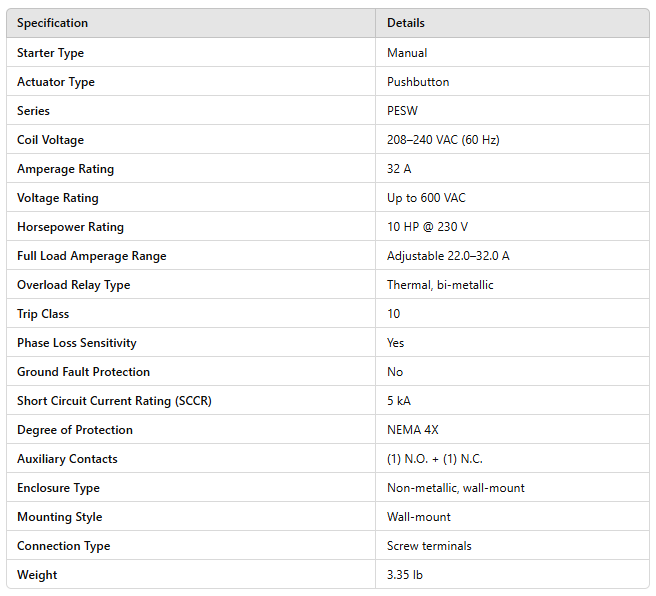Image resolution: width=656 pixels, height=596 pixels.
Task: Select the Full Load Amperage Range label
Action: tap(92, 256)
